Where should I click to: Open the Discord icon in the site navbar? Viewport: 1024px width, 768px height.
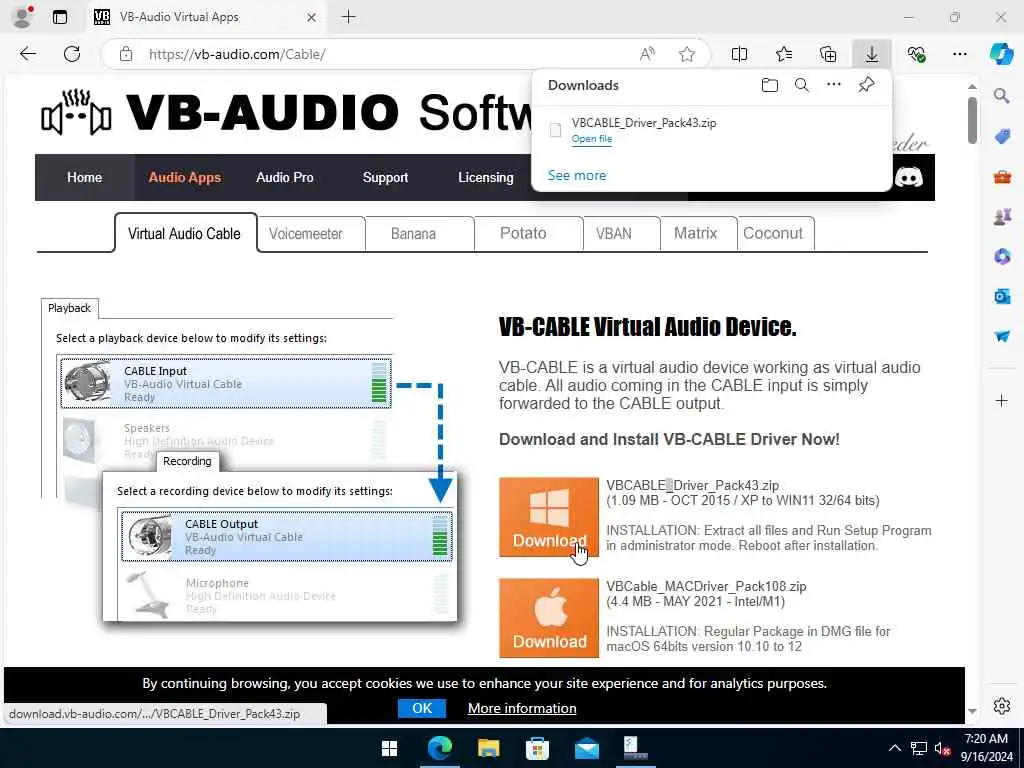(908, 177)
